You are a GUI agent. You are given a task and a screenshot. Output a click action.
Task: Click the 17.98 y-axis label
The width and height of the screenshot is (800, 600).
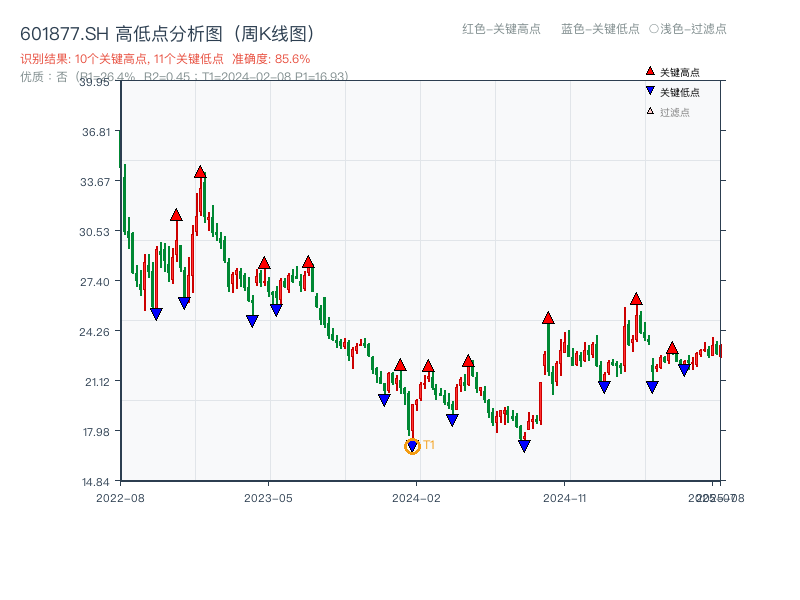point(96,432)
